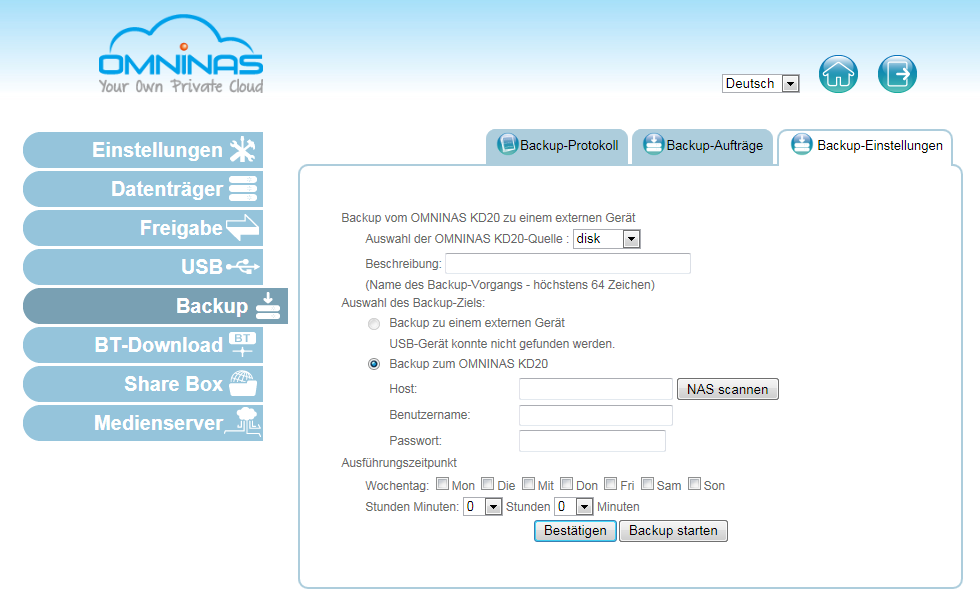This screenshot has height=605, width=980.
Task: Check the Sam weekday checkbox
Action: pos(648,484)
